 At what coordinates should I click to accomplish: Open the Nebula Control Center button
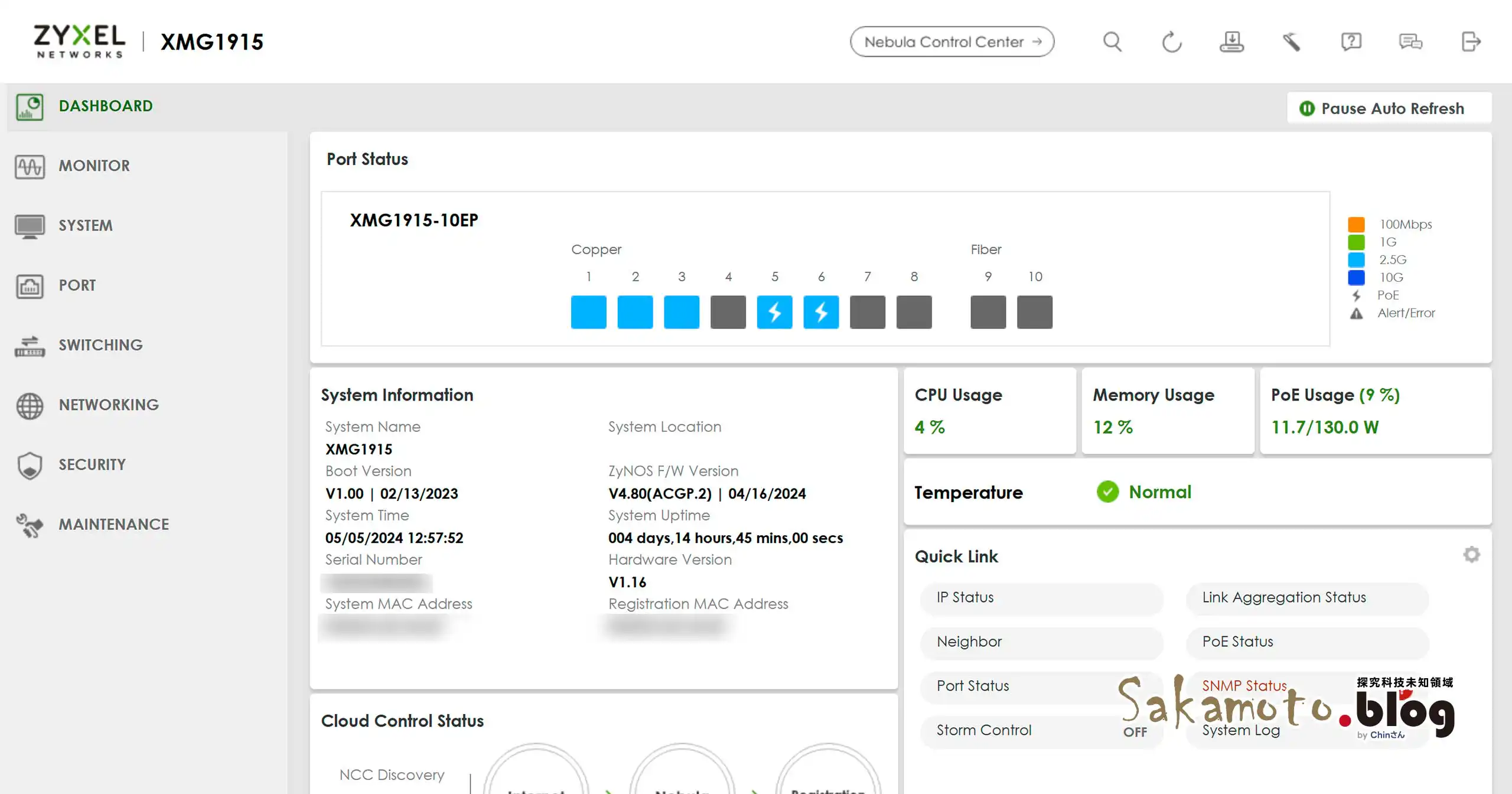point(952,42)
